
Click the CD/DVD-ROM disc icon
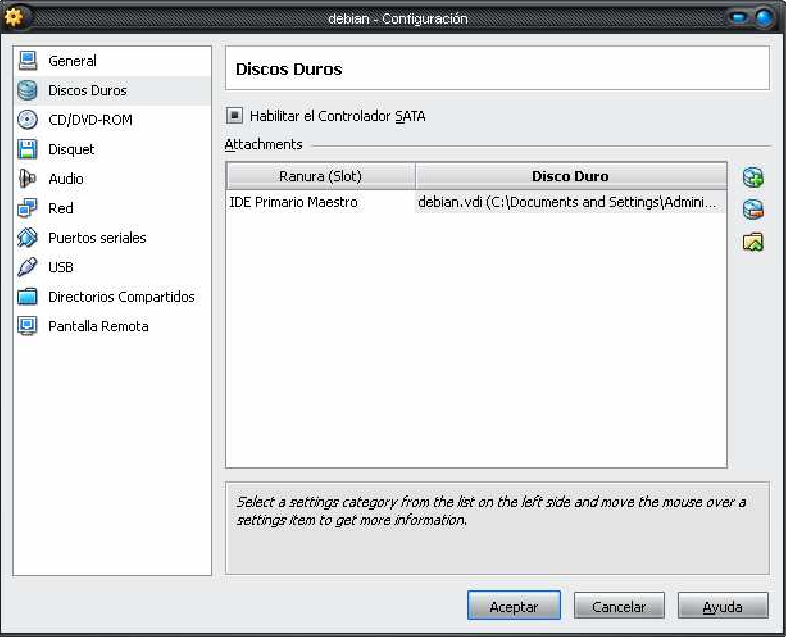28,120
